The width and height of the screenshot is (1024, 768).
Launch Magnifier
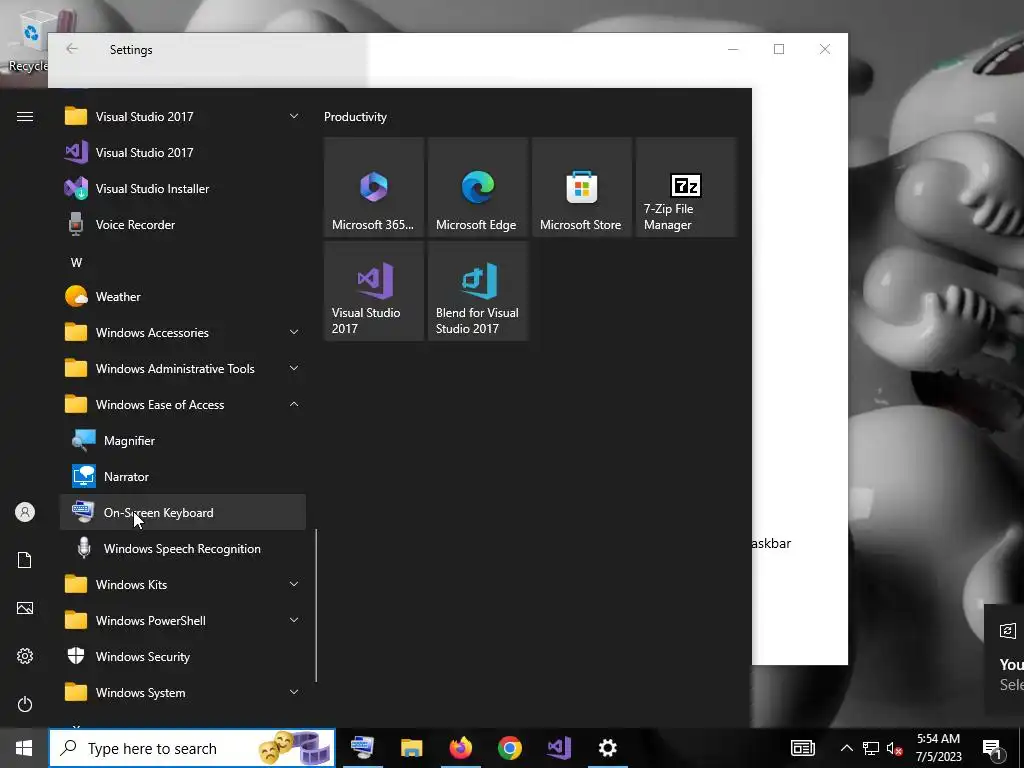point(183,441)
